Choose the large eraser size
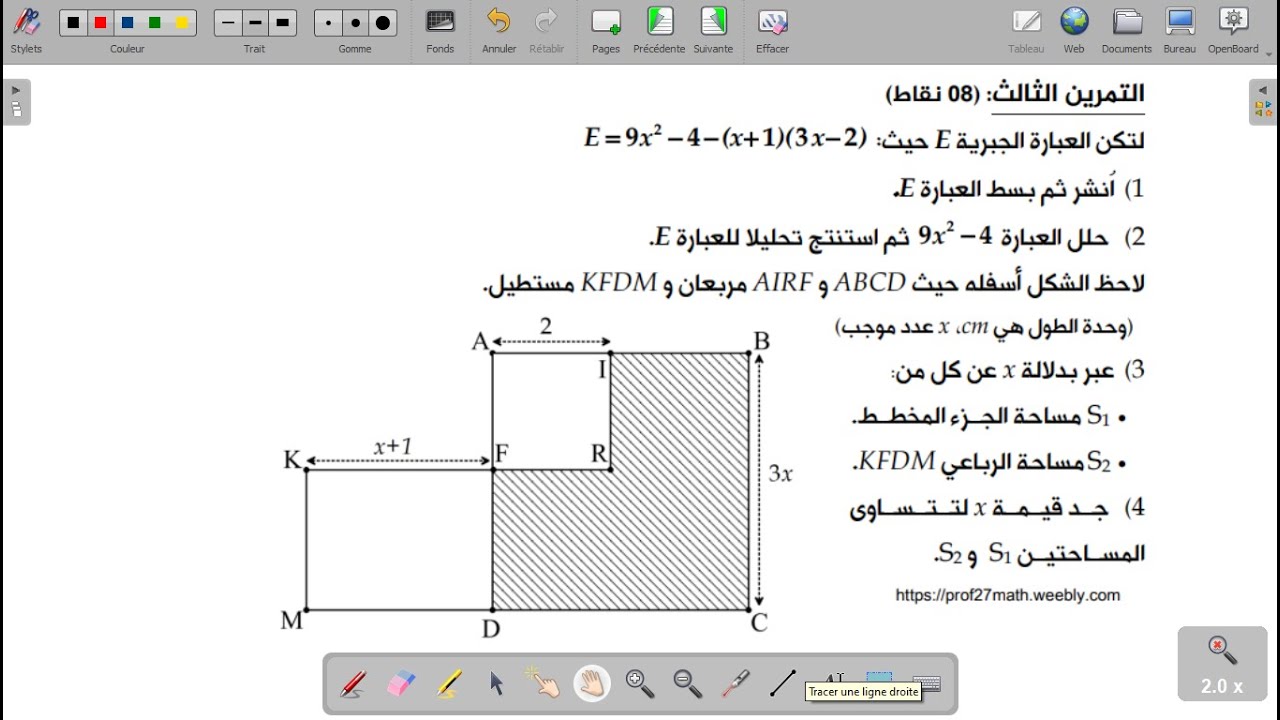Image resolution: width=1280 pixels, height=720 pixels. 382,23
